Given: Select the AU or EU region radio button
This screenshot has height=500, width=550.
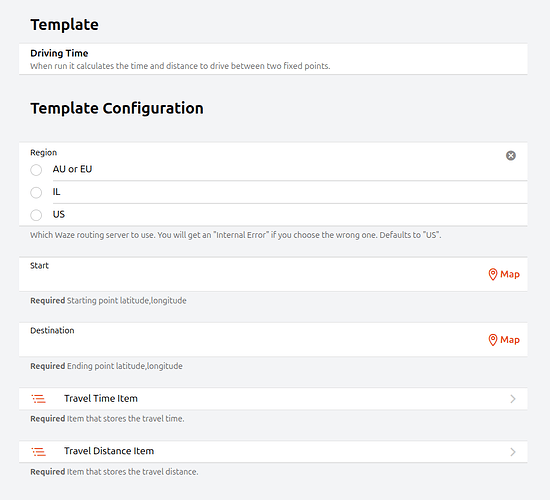Looking at the screenshot, I should (x=36, y=170).
